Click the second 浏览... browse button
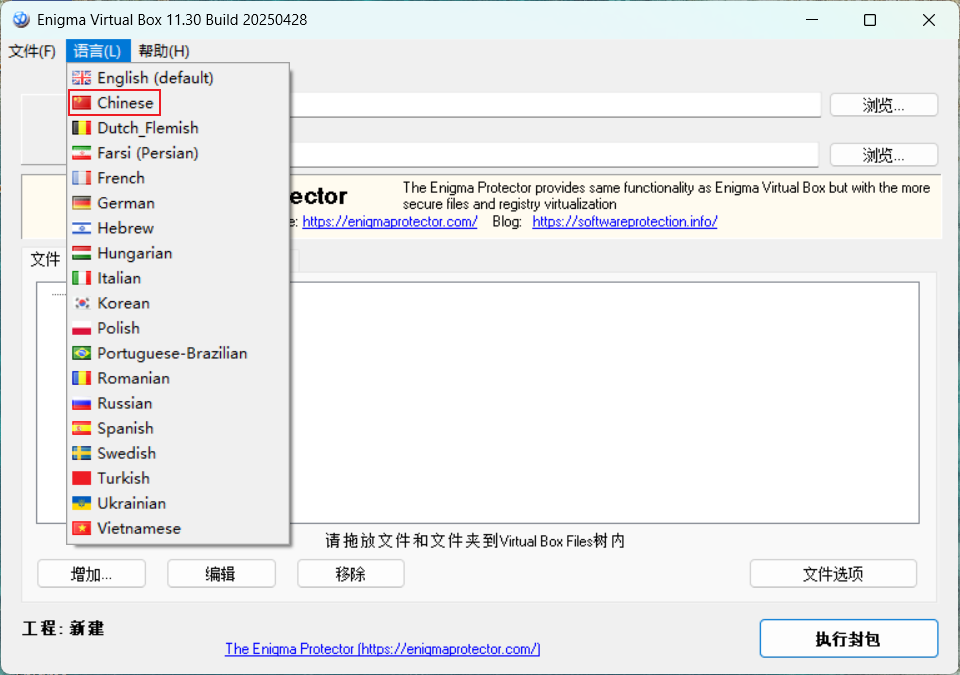 click(883, 155)
